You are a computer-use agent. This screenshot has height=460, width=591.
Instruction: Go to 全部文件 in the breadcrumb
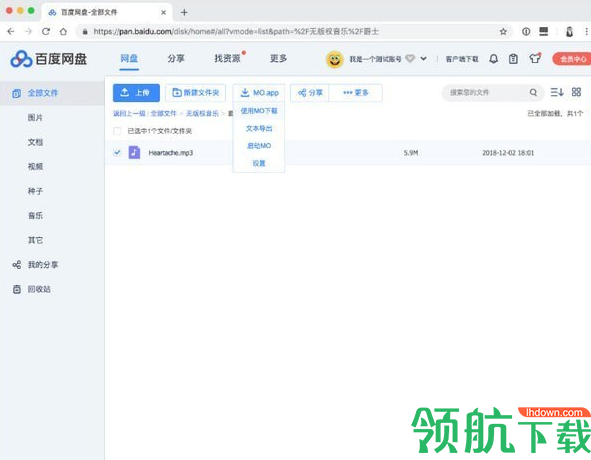[x=164, y=113]
